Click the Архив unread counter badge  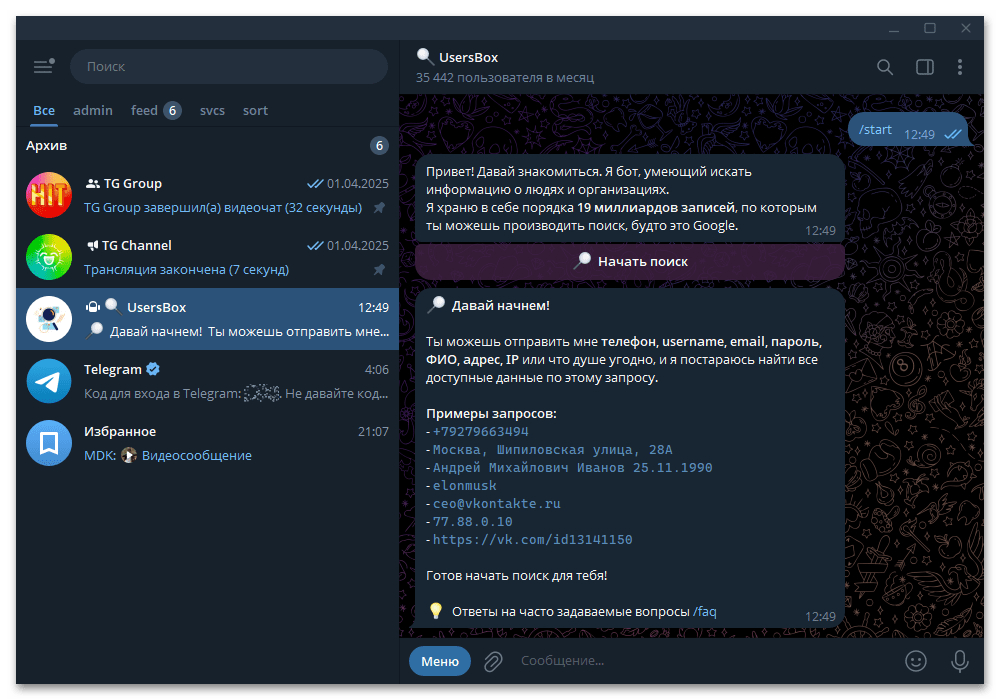[x=379, y=145]
